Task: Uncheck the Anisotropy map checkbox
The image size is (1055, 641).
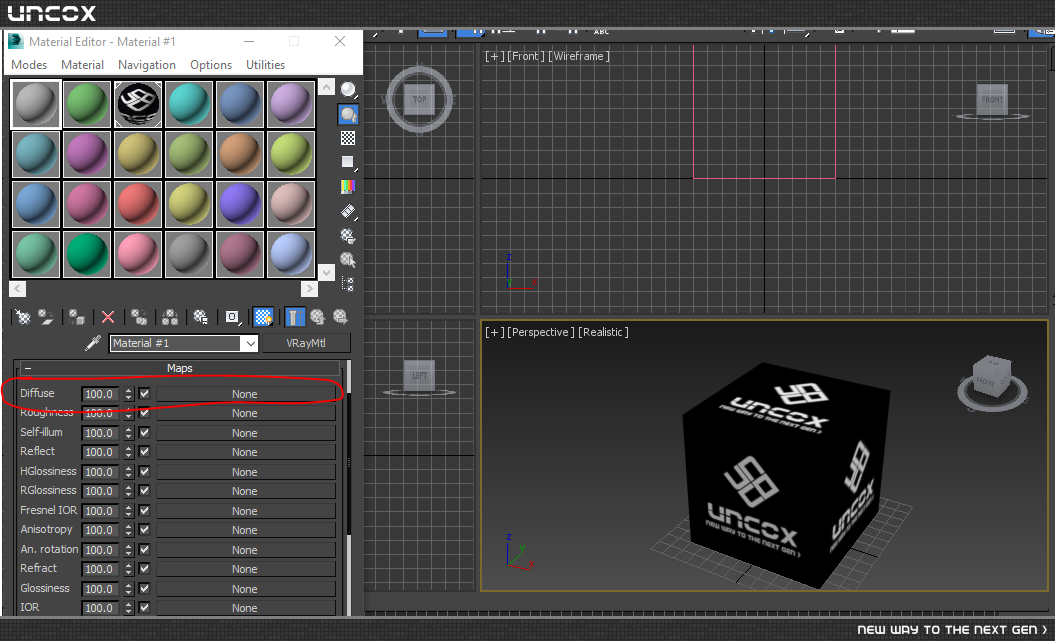Action: pos(144,530)
